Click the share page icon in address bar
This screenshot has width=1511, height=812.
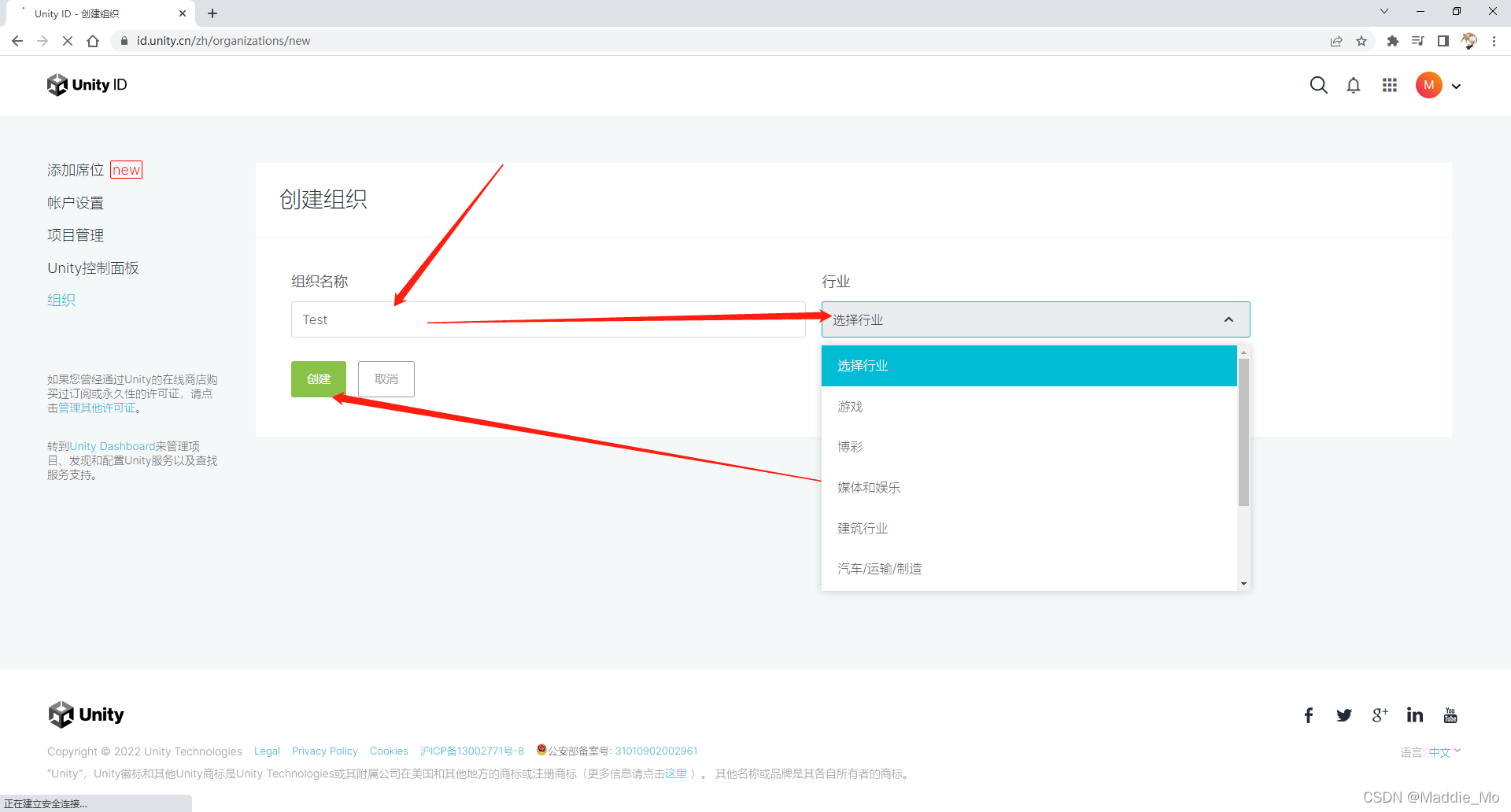pyautogui.click(x=1336, y=41)
